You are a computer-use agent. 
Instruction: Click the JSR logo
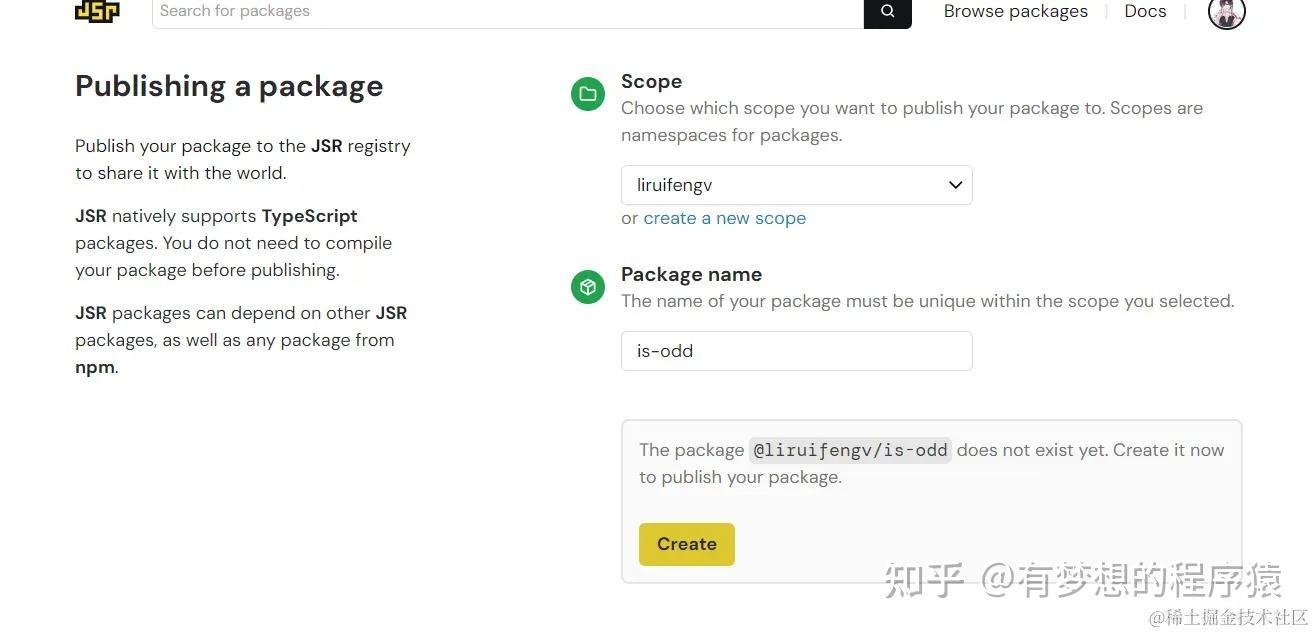pos(97,11)
